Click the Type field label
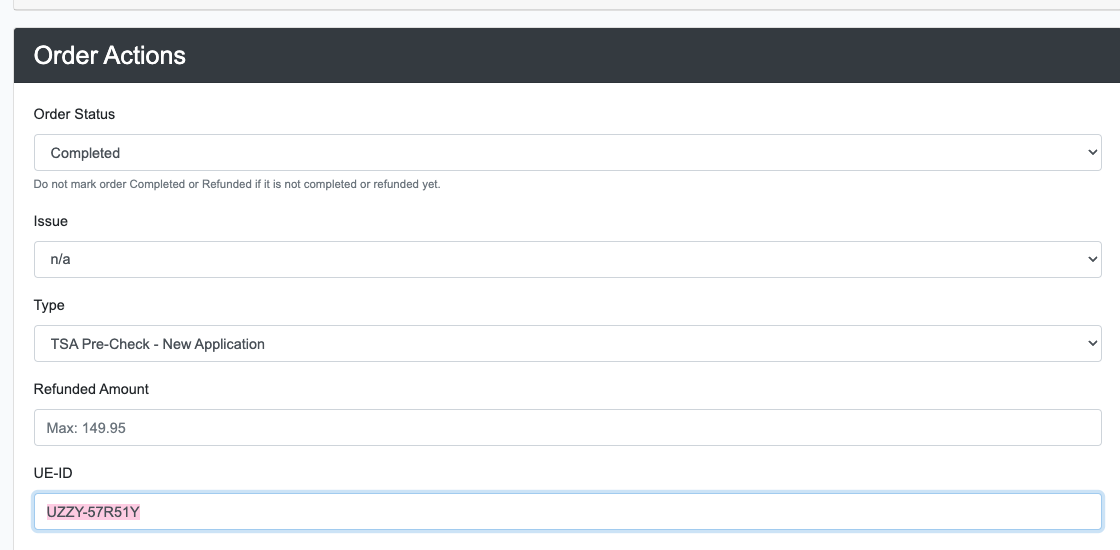1120x550 pixels. 49,306
